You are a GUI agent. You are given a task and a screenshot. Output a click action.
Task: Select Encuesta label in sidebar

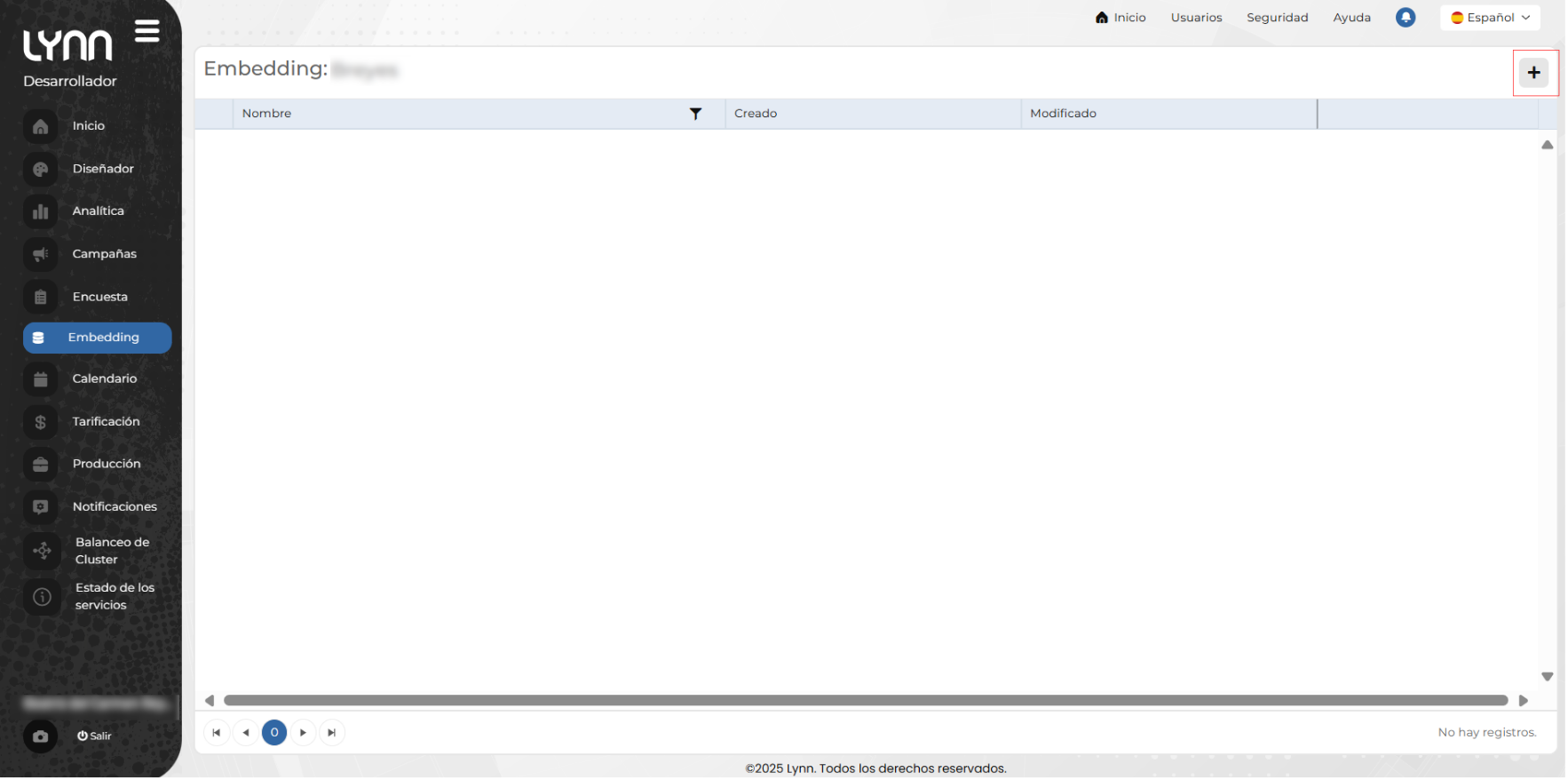[x=100, y=298]
